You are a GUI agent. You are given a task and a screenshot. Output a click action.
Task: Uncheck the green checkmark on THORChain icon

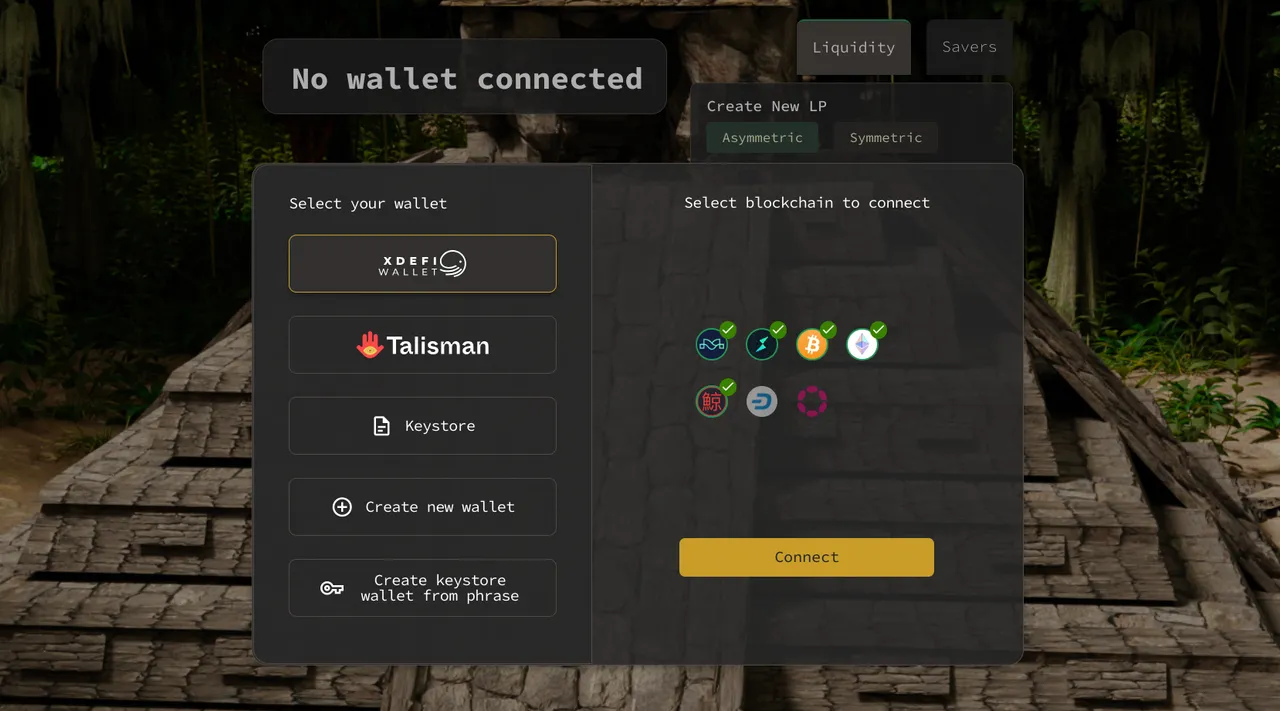tap(778, 329)
